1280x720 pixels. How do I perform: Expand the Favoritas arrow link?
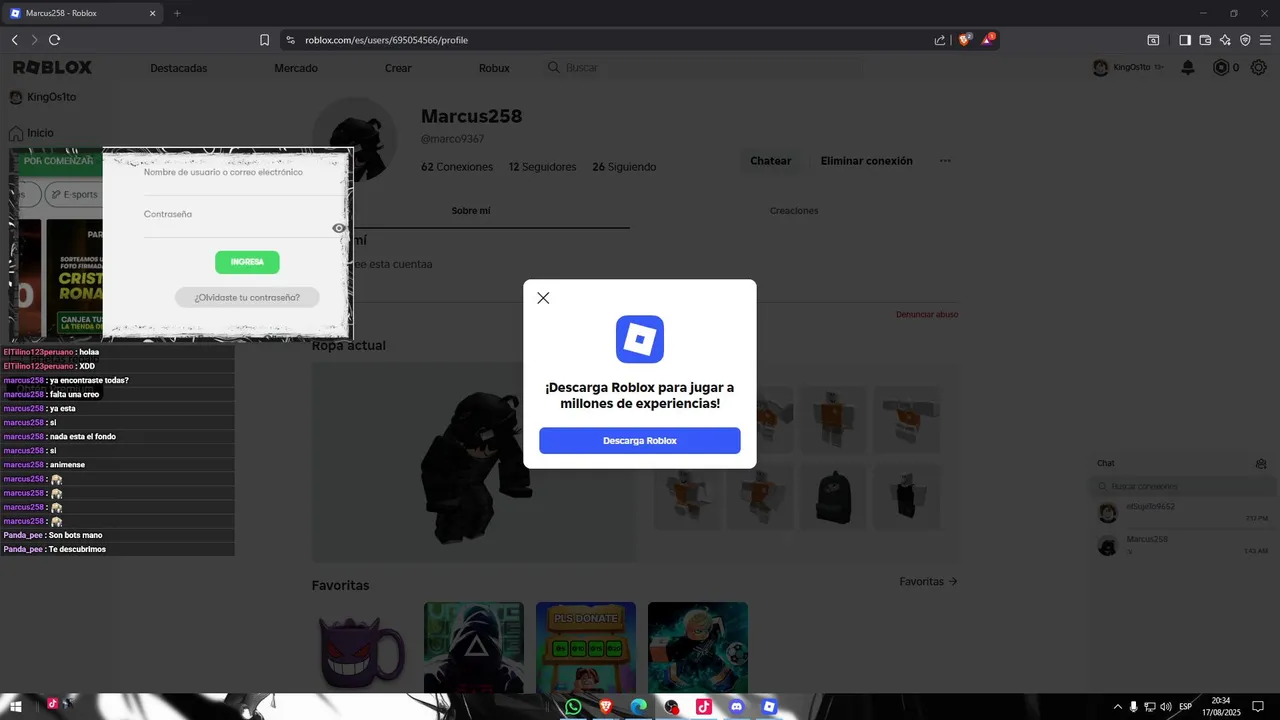click(x=928, y=581)
